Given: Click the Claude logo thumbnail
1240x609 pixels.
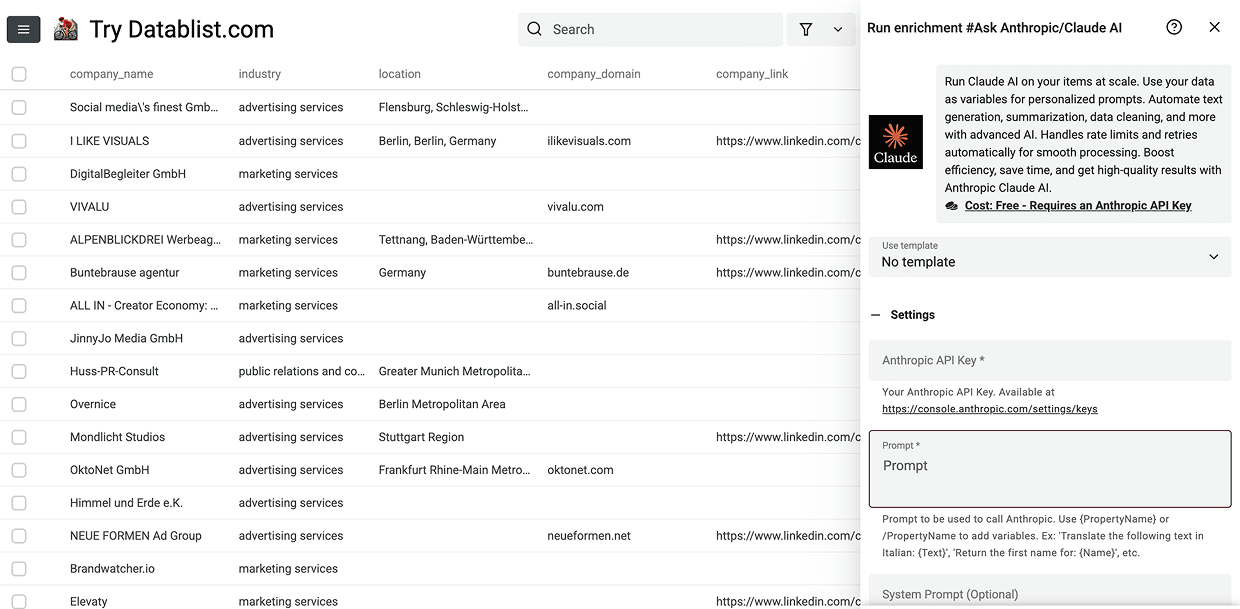Looking at the screenshot, I should [x=895, y=142].
